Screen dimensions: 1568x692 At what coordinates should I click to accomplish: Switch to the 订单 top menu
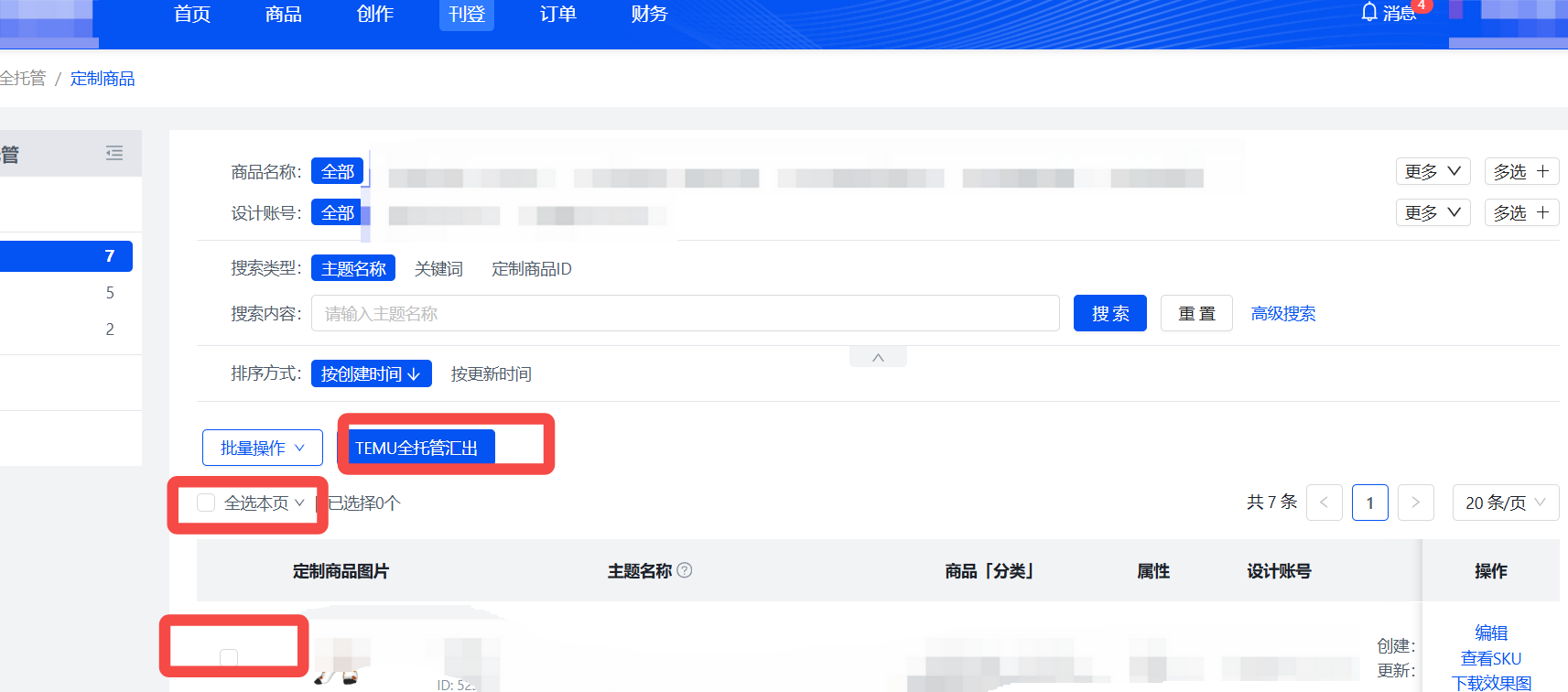point(557,15)
